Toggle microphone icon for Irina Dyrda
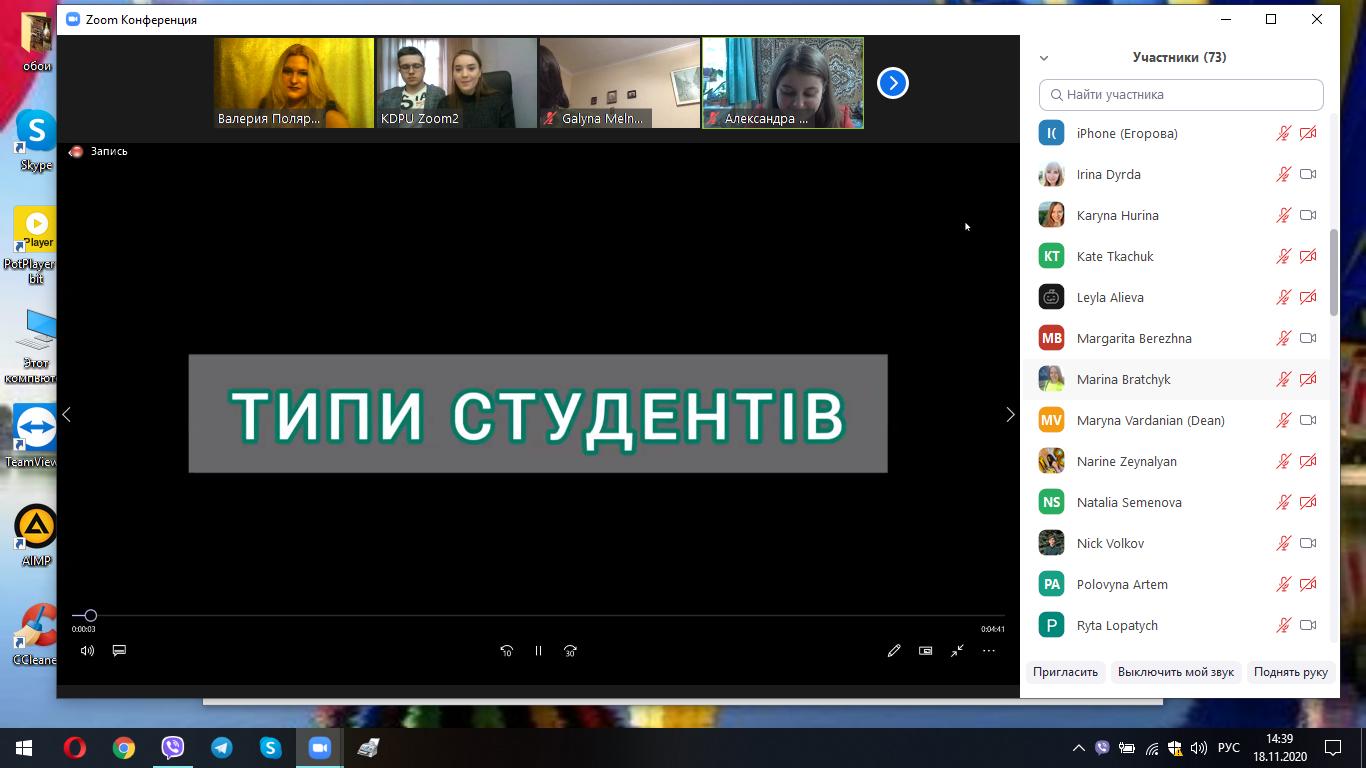Screen dimensions: 1366x768 coord(1283,174)
